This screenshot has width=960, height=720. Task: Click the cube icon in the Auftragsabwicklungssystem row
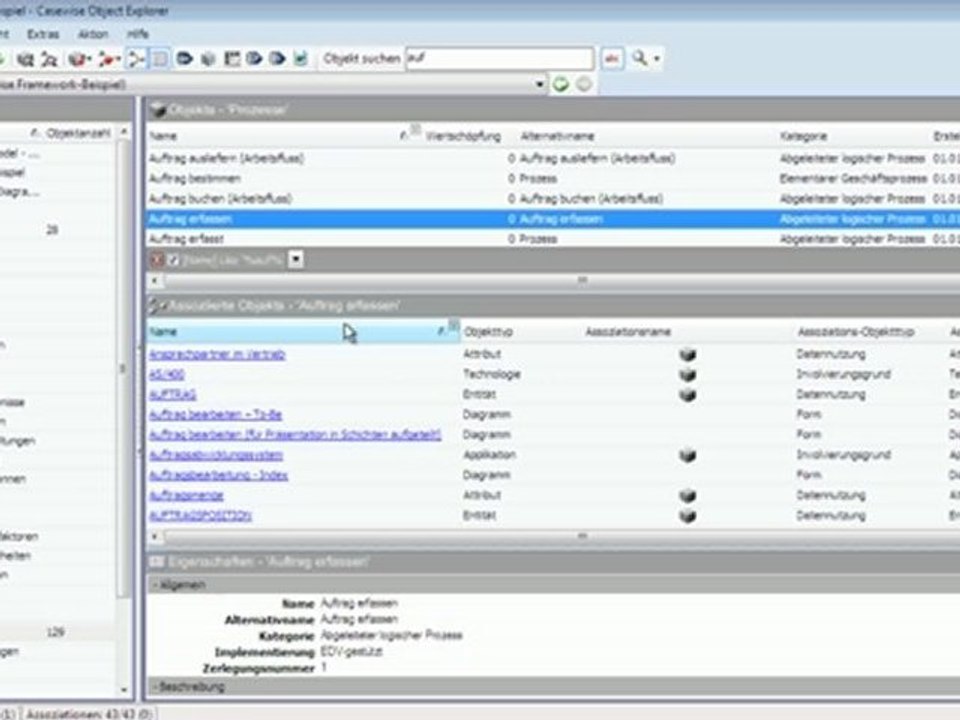tap(688, 455)
